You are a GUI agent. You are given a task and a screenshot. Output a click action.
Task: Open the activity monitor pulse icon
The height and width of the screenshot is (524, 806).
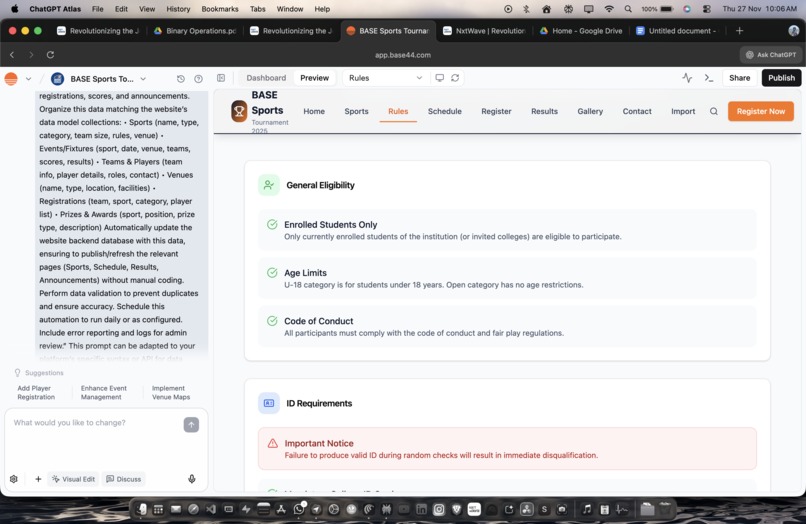click(687, 78)
